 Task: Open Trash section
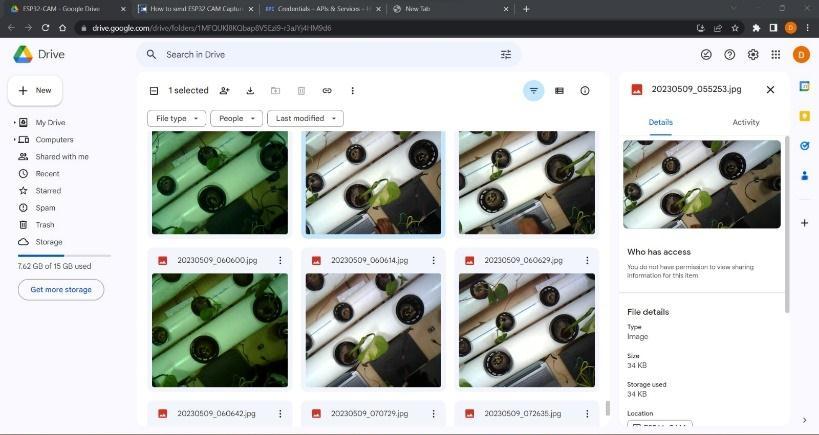(x=44, y=225)
